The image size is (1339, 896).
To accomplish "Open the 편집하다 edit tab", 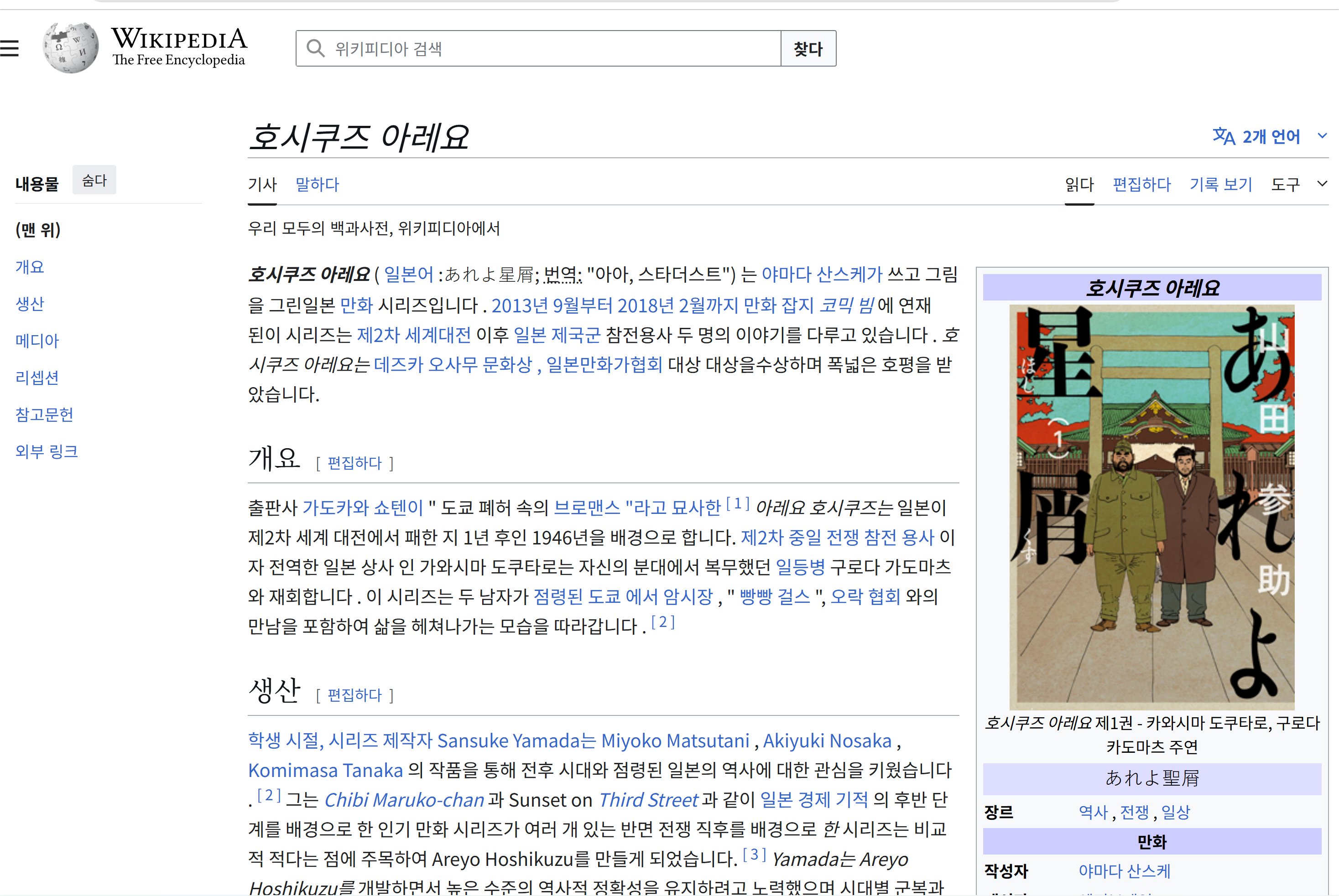I will click(1142, 184).
